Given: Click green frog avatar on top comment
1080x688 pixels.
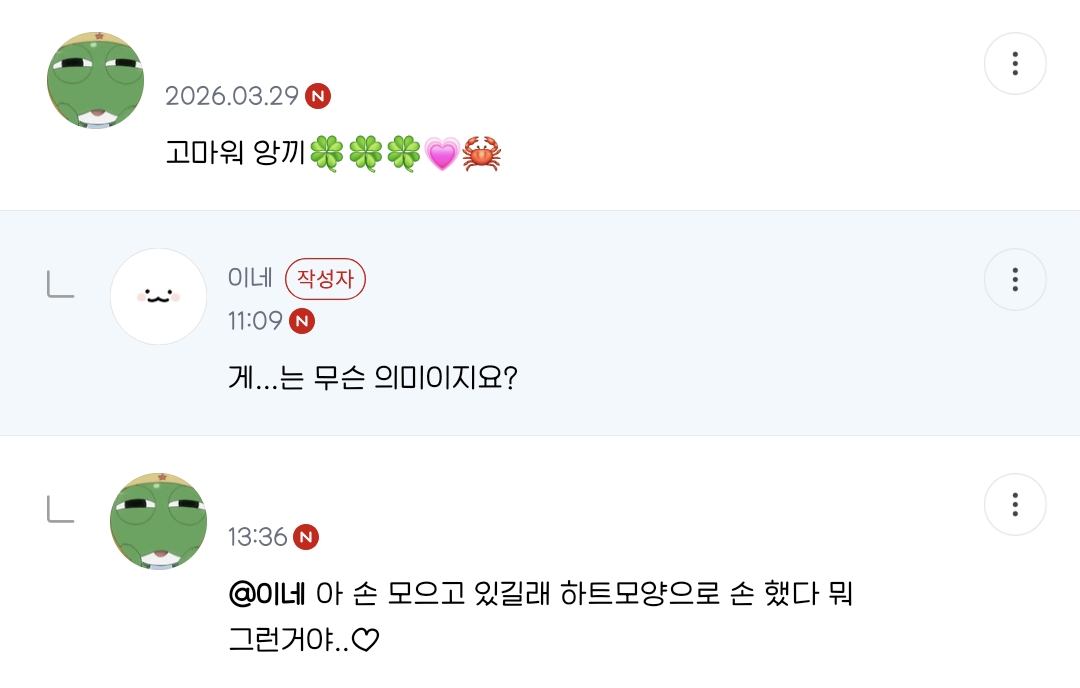Looking at the screenshot, I should pyautogui.click(x=96, y=80).
